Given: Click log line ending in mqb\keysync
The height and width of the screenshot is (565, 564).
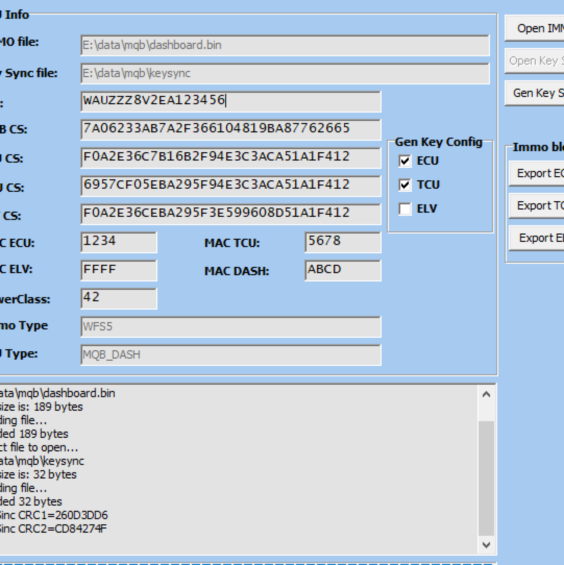Looking at the screenshot, I should [x=42, y=461].
